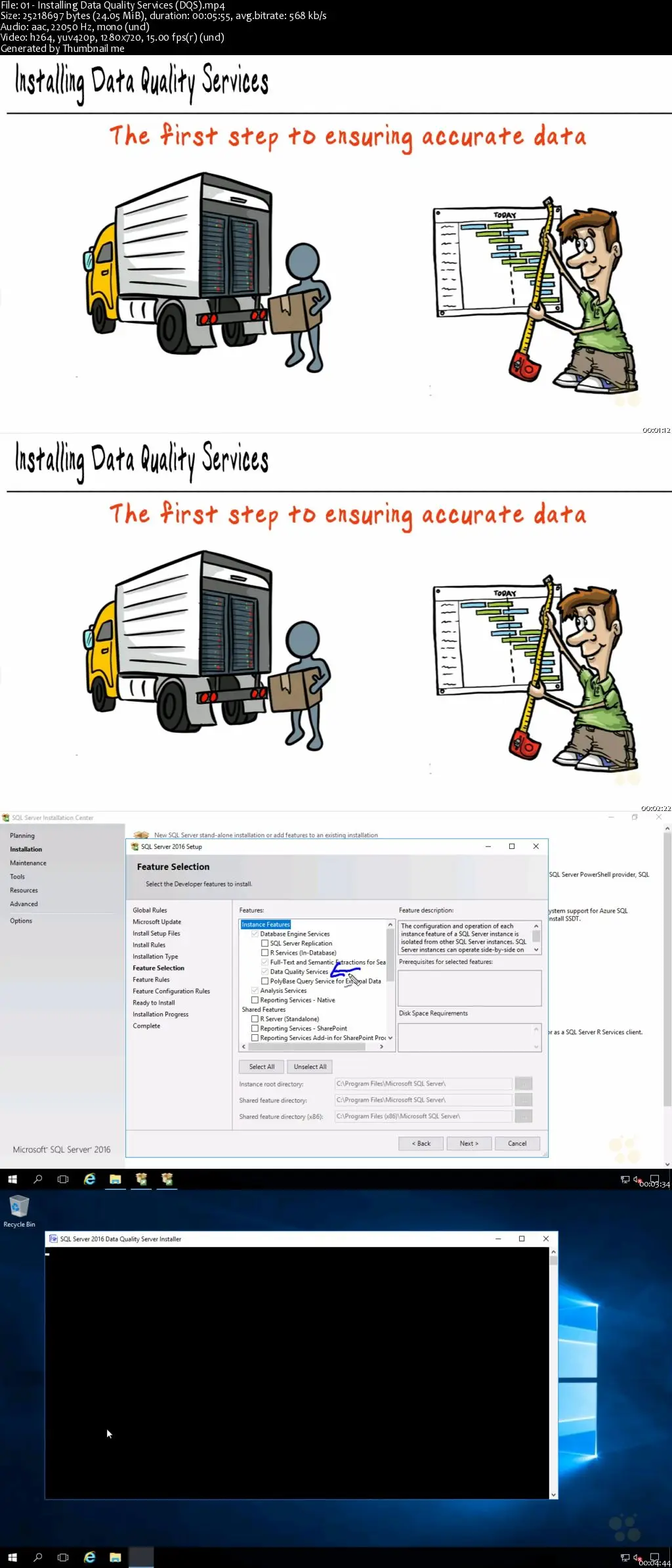
Task: Toggle Database Engine Services checkbox
Action: click(x=255, y=934)
